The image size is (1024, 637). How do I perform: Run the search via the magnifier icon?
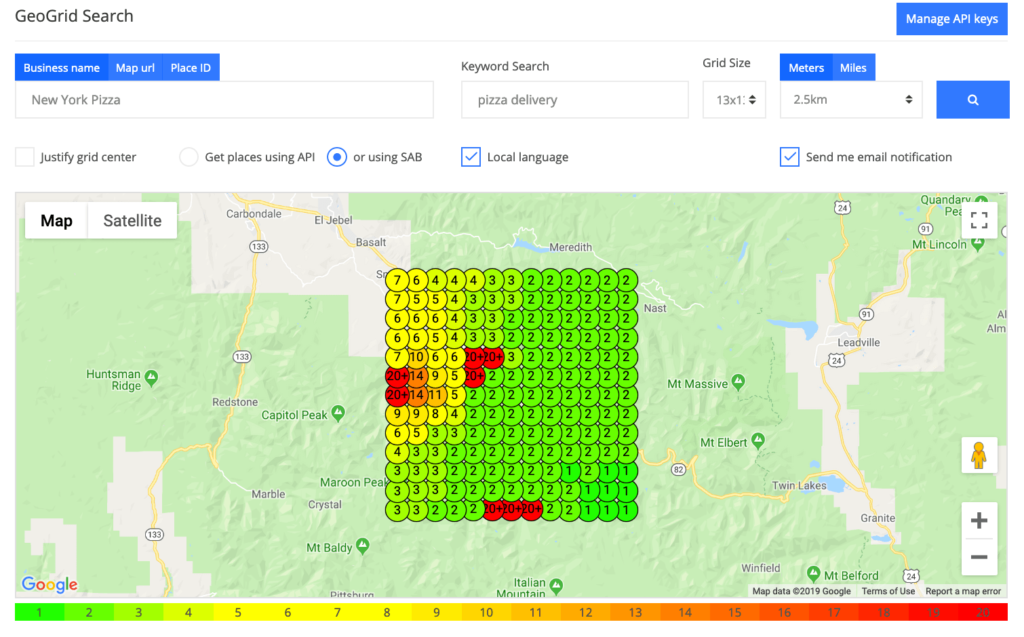coord(971,99)
